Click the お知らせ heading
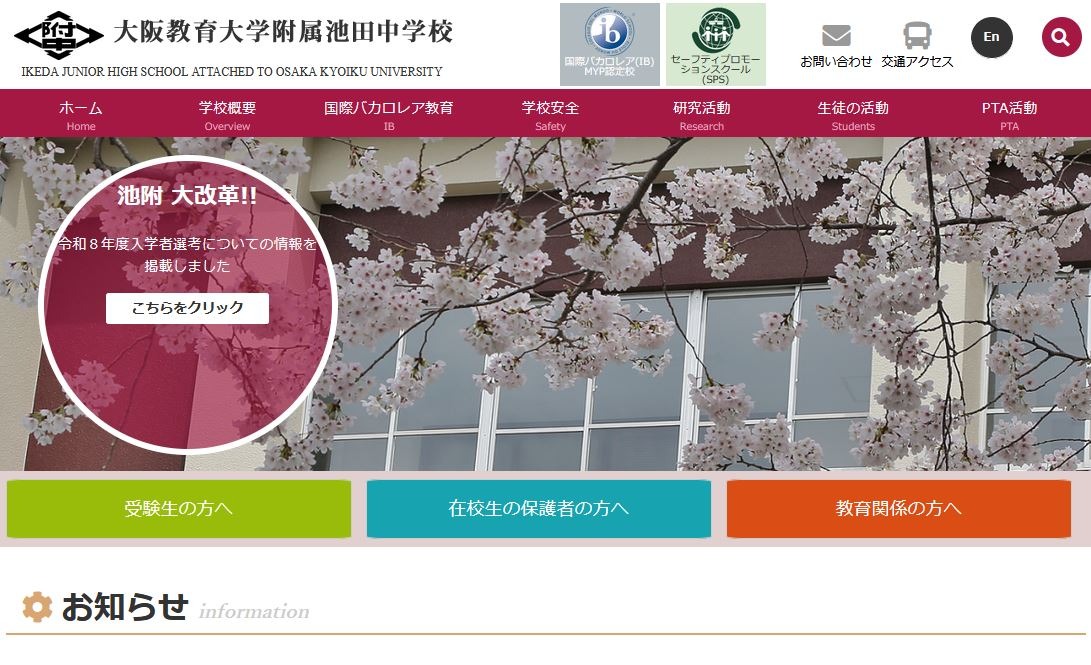Screen dimensions: 1091x665 pos(125,607)
